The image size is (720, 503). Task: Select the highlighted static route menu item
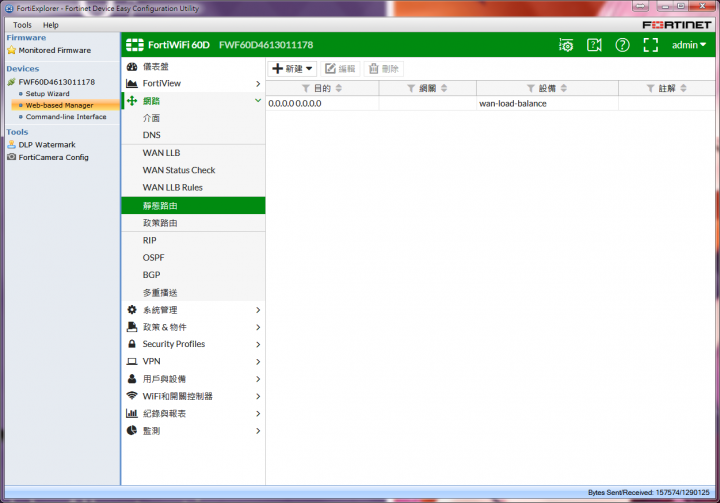coord(193,205)
